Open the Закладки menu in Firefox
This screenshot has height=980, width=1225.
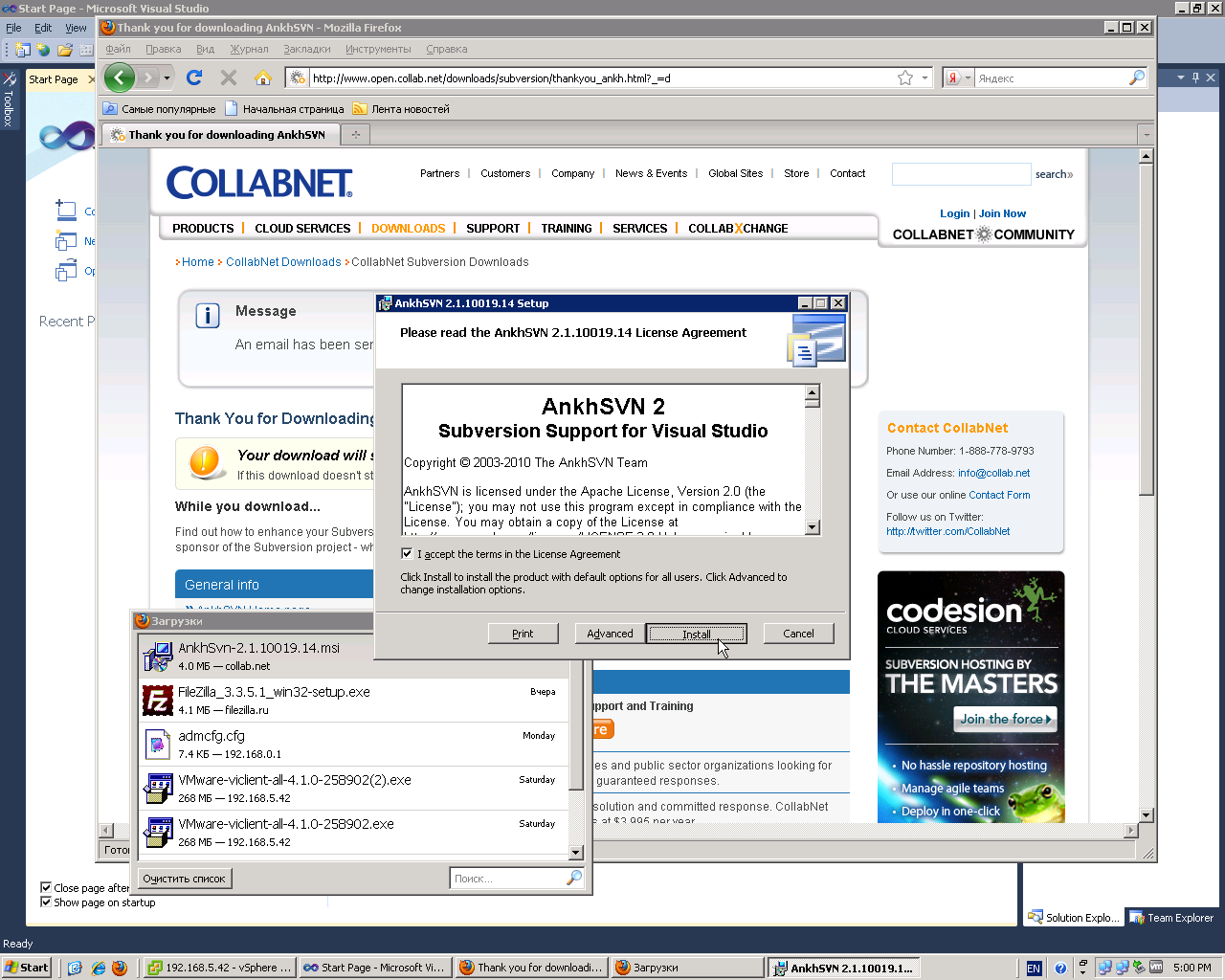click(x=307, y=49)
